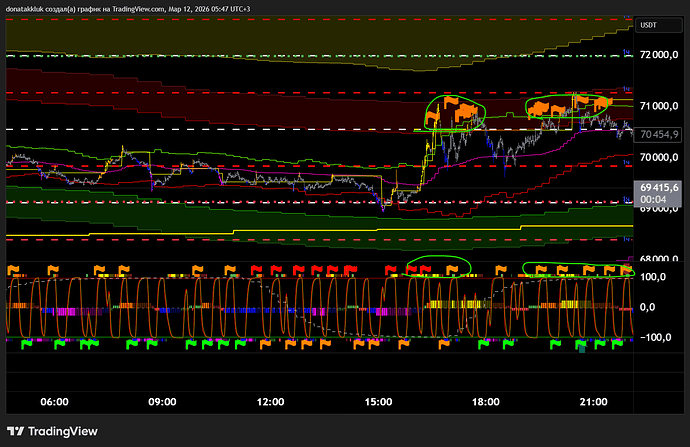The width and height of the screenshot is (690, 447).
Task: Select the 09:00 time axis mark
Action: point(162,401)
